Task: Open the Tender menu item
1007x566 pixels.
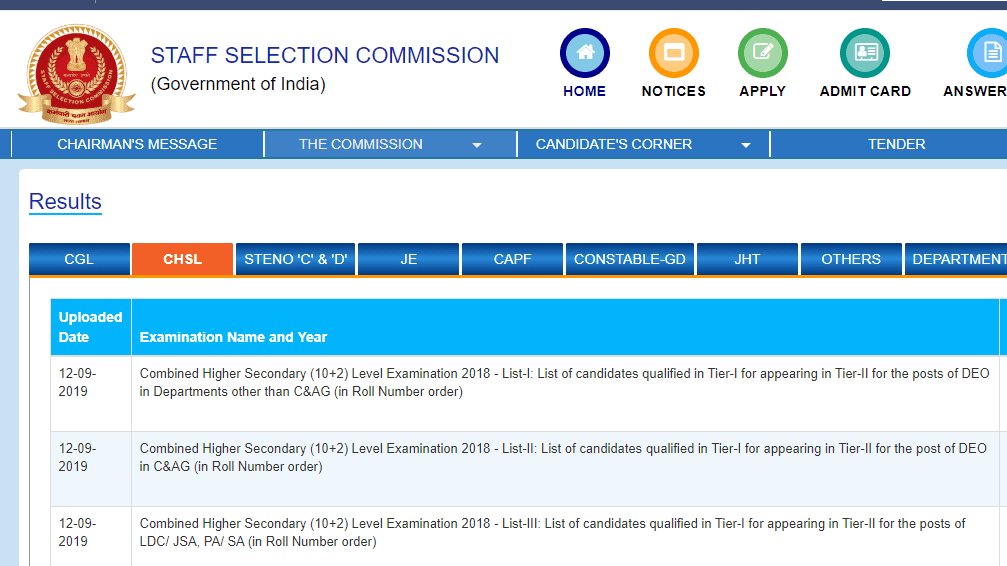Action: (896, 144)
